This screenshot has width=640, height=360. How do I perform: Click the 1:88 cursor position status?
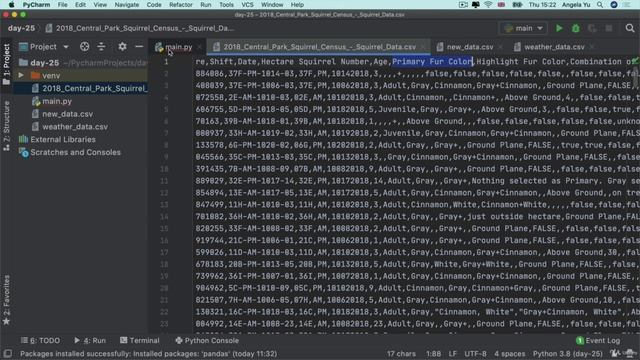(x=433, y=353)
